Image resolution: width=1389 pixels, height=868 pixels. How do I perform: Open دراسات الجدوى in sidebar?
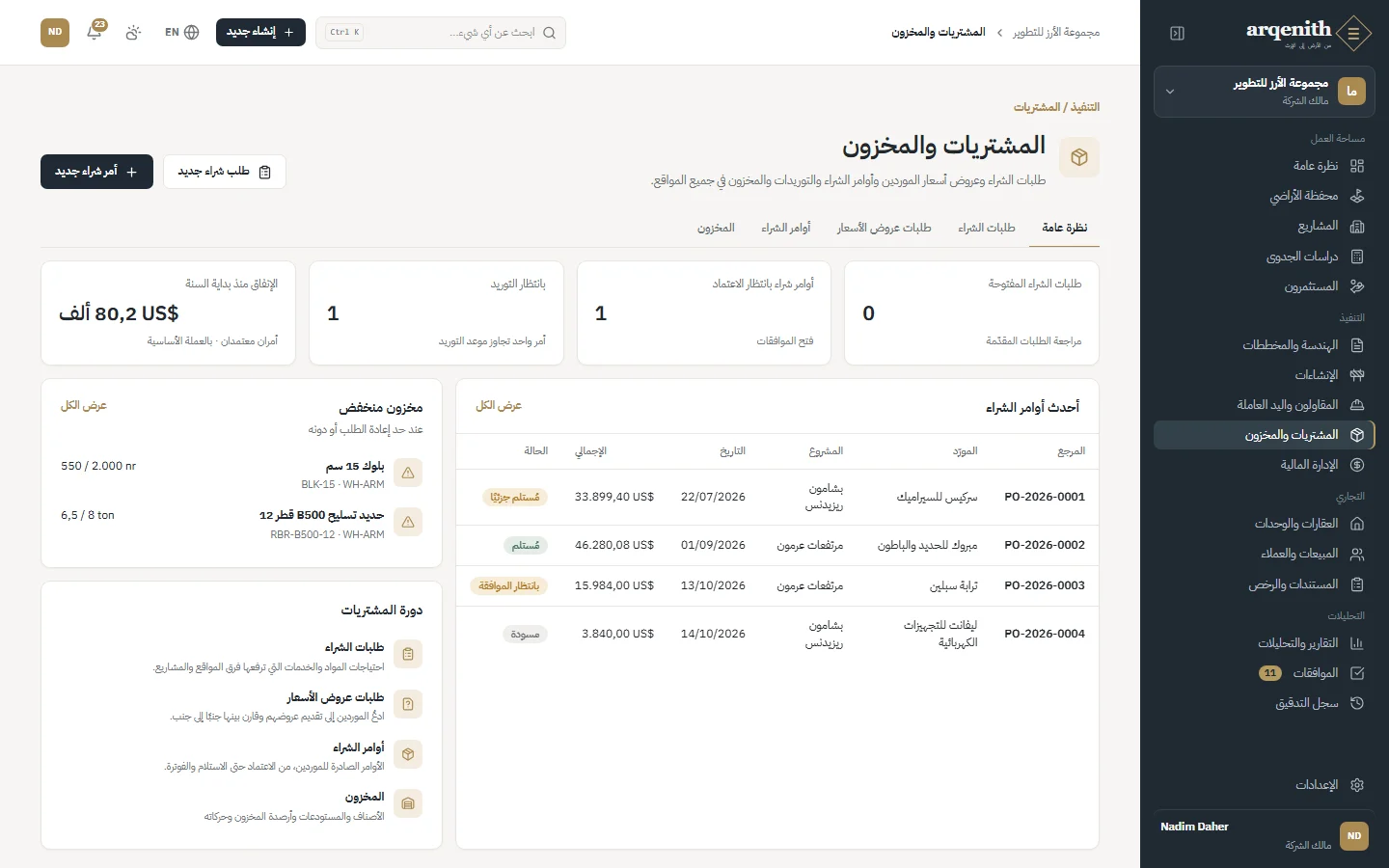(x=1265, y=257)
